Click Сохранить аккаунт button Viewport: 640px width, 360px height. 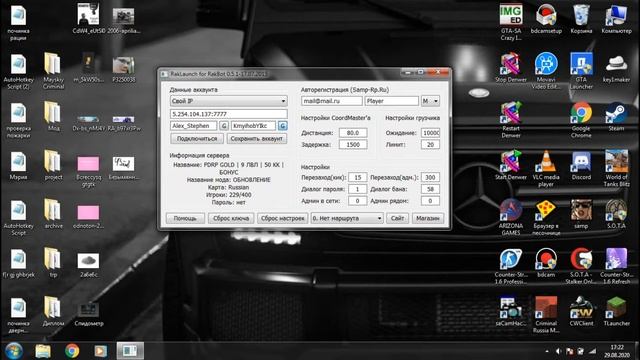[256, 139]
